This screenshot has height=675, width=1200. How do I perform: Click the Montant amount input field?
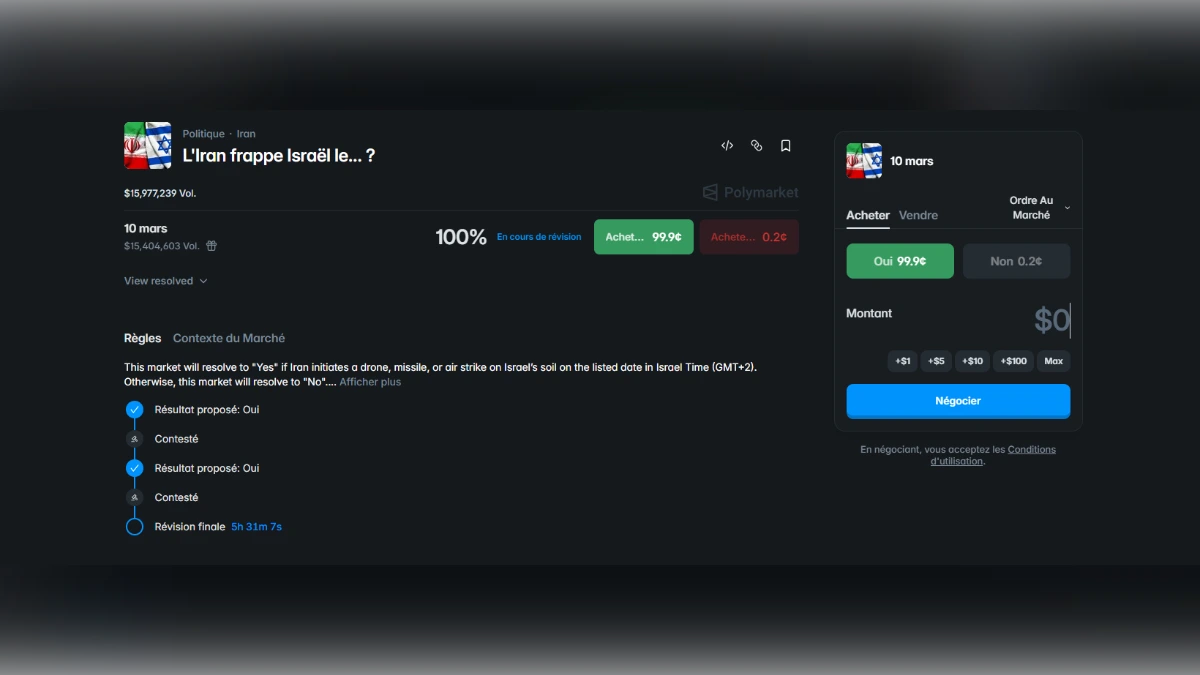[x=958, y=320]
